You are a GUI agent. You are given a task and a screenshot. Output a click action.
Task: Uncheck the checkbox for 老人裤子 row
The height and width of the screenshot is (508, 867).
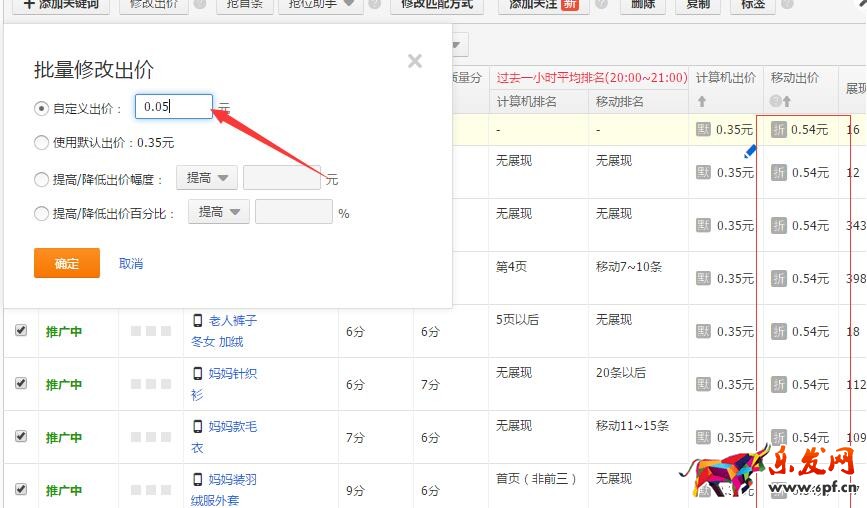(x=21, y=330)
